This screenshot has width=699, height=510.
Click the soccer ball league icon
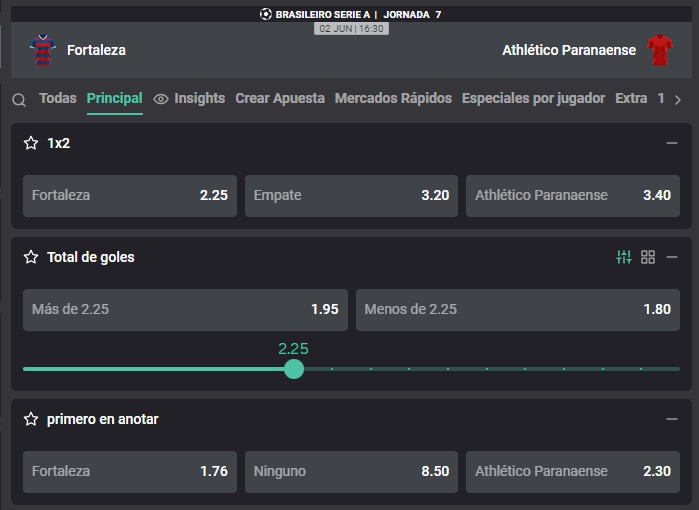click(x=266, y=14)
